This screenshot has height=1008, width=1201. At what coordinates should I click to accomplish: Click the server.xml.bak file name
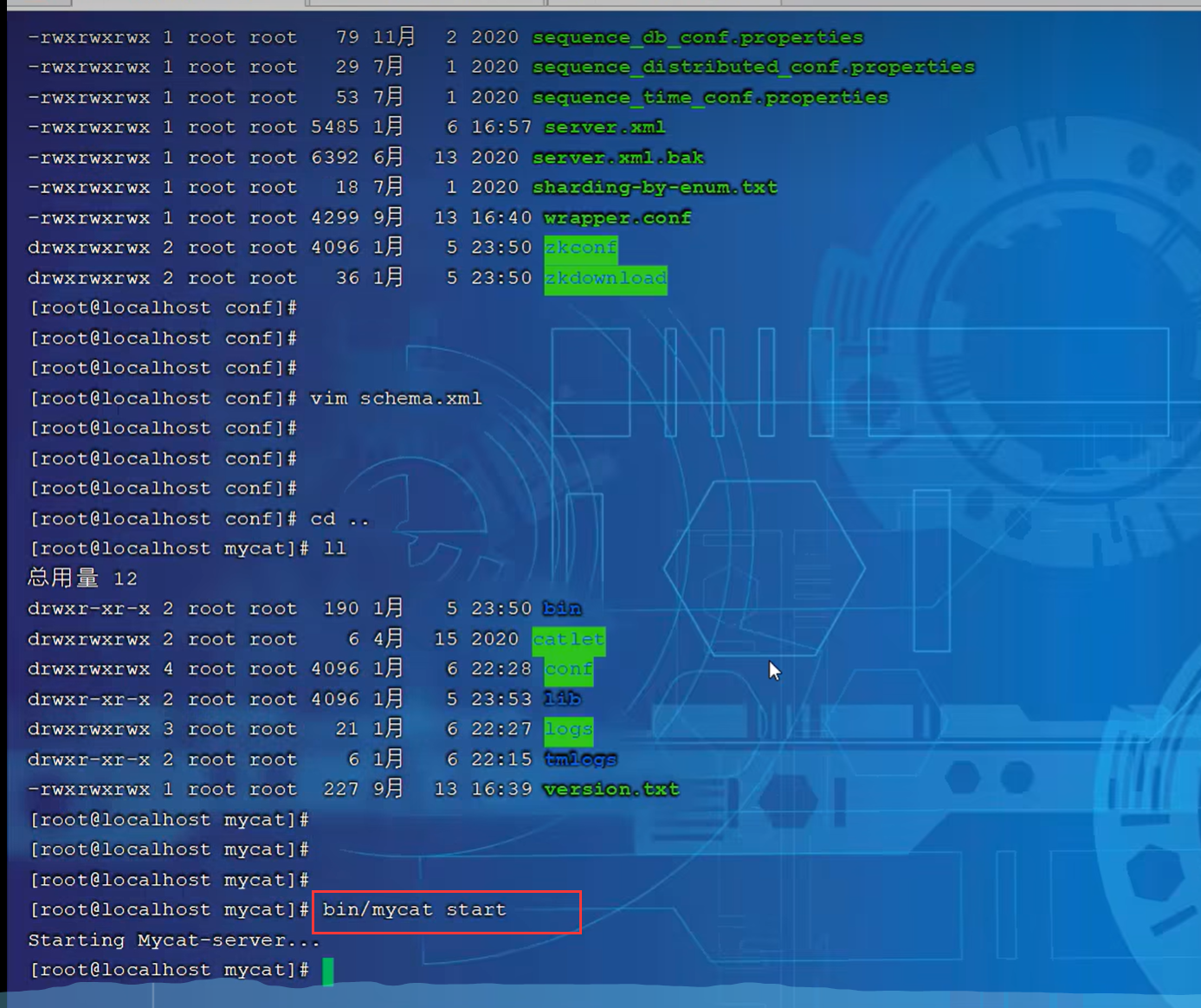618,158
